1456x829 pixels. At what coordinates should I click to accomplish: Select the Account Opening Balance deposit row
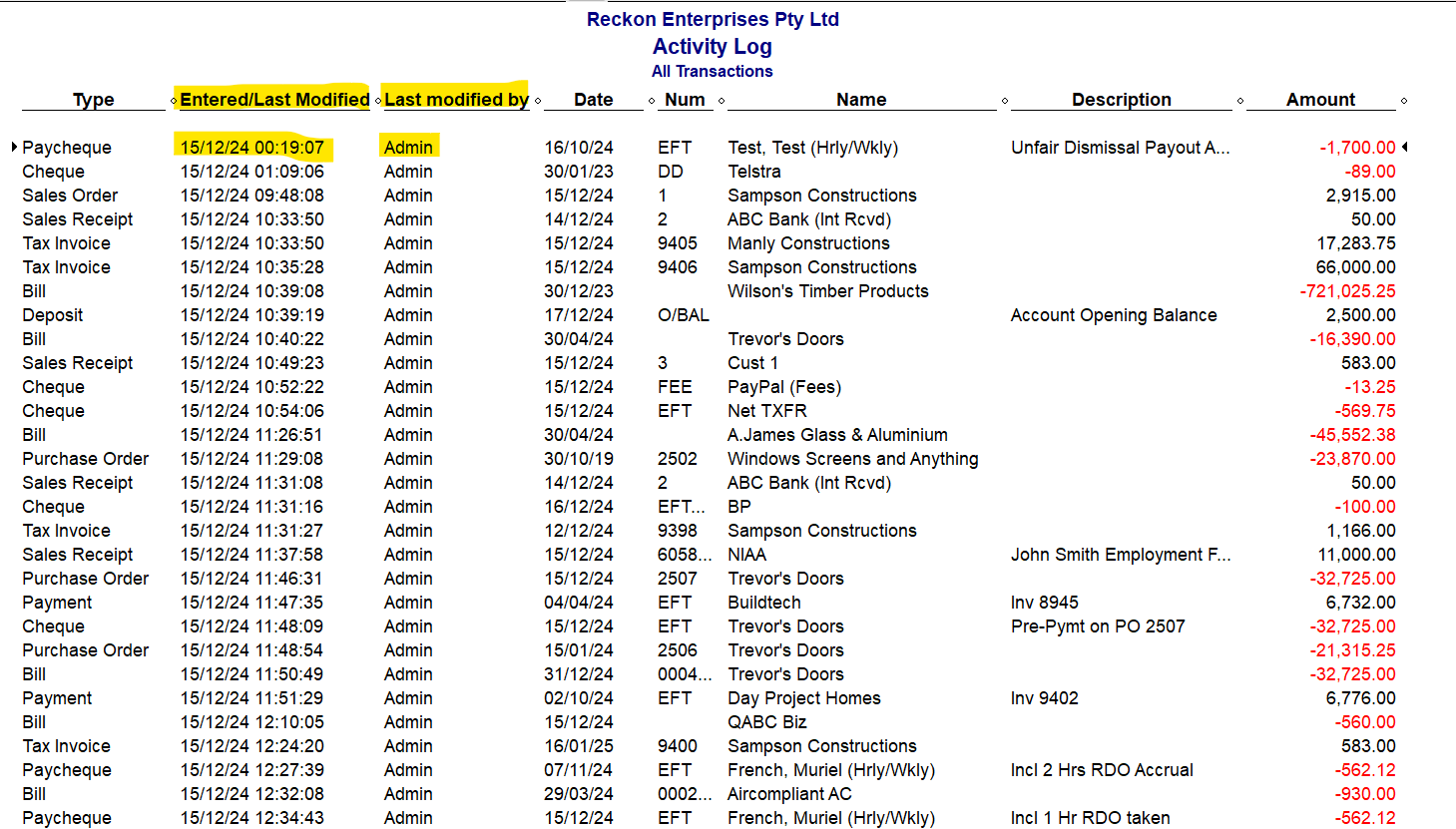709,315
